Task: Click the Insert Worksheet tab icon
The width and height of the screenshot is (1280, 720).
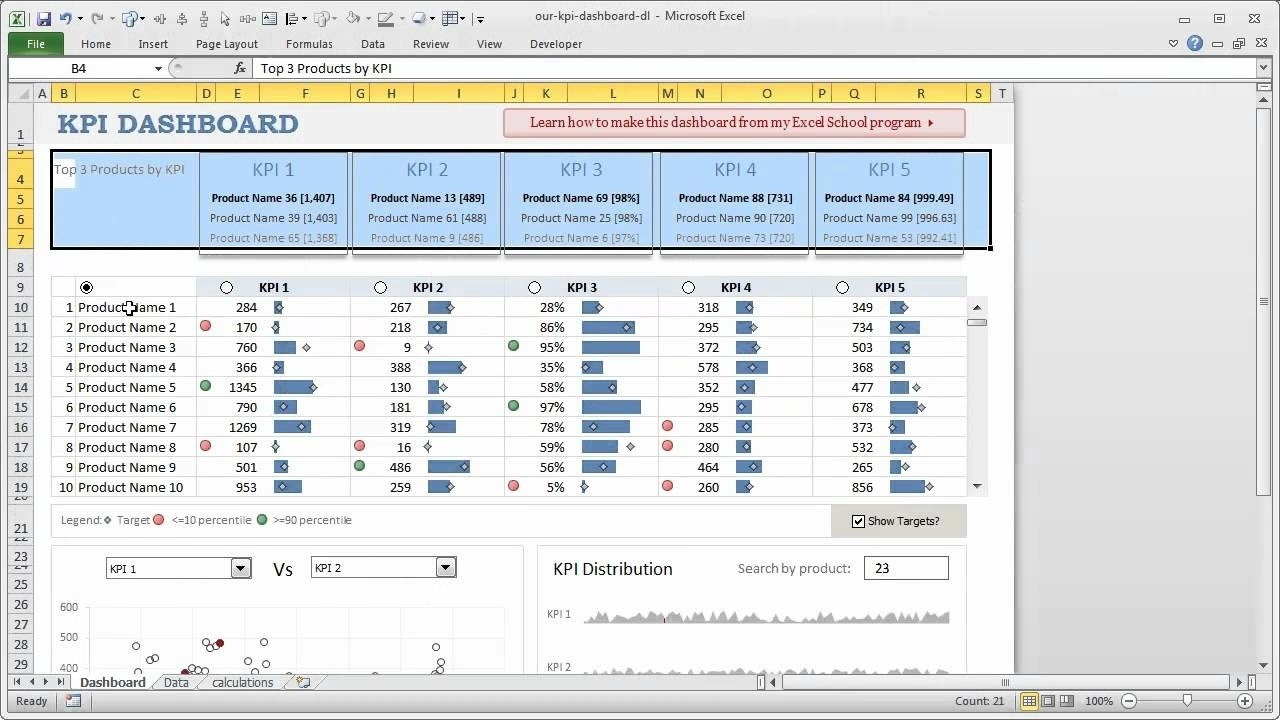Action: (303, 682)
